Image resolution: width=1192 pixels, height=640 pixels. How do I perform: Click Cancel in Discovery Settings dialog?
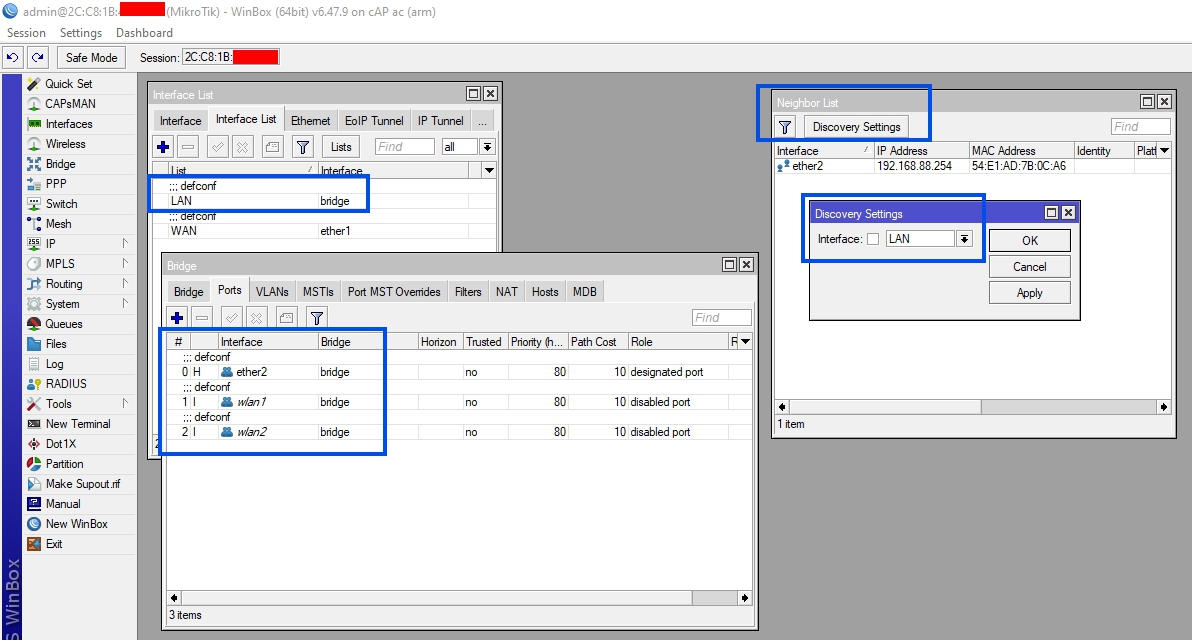coord(1029,267)
